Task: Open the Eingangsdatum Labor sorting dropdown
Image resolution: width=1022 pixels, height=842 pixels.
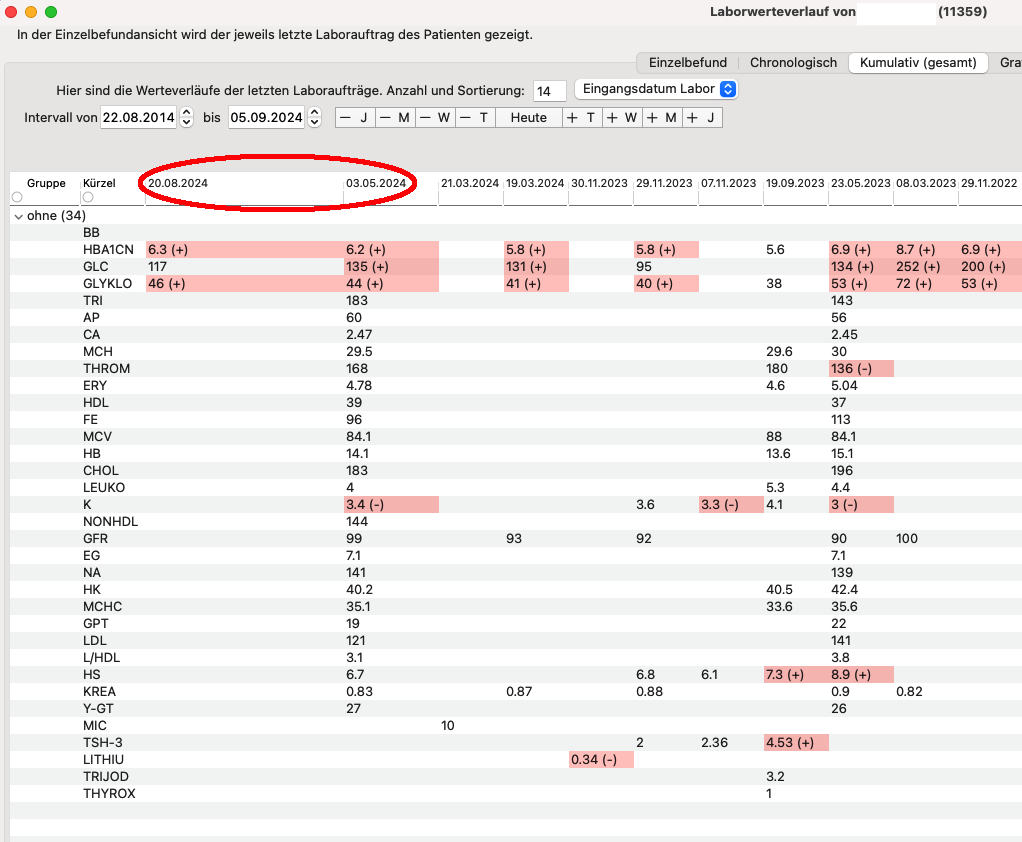Action: [x=656, y=89]
